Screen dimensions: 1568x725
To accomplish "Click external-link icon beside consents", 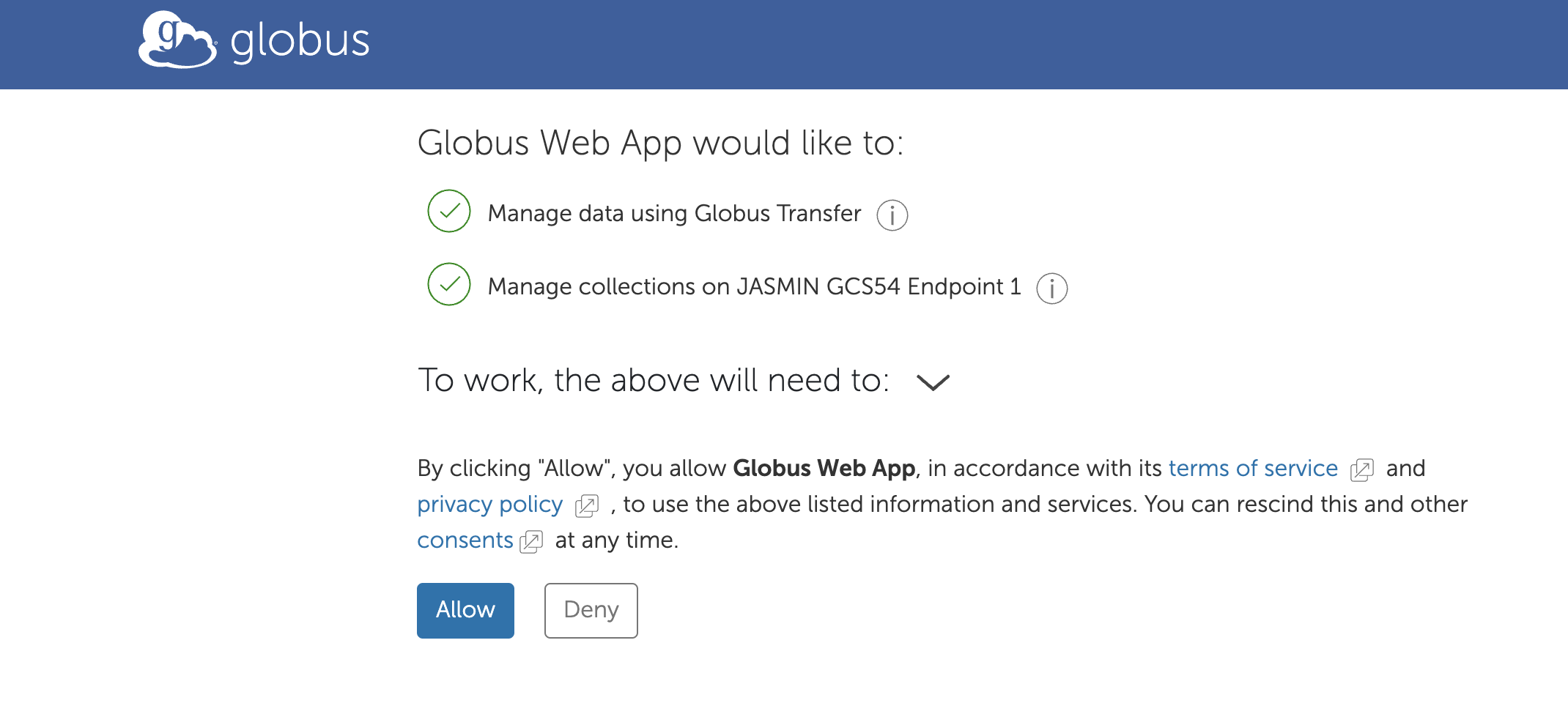I will pos(531,541).
